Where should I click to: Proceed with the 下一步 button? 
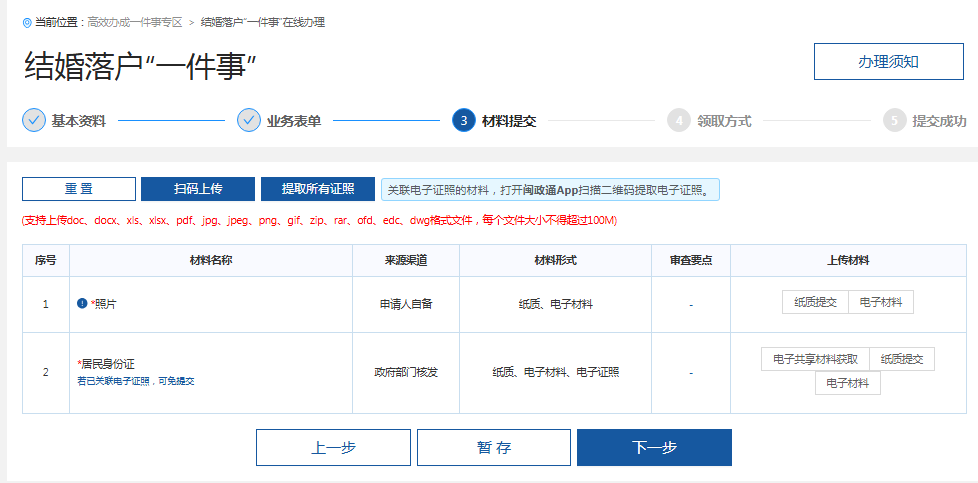(x=654, y=448)
